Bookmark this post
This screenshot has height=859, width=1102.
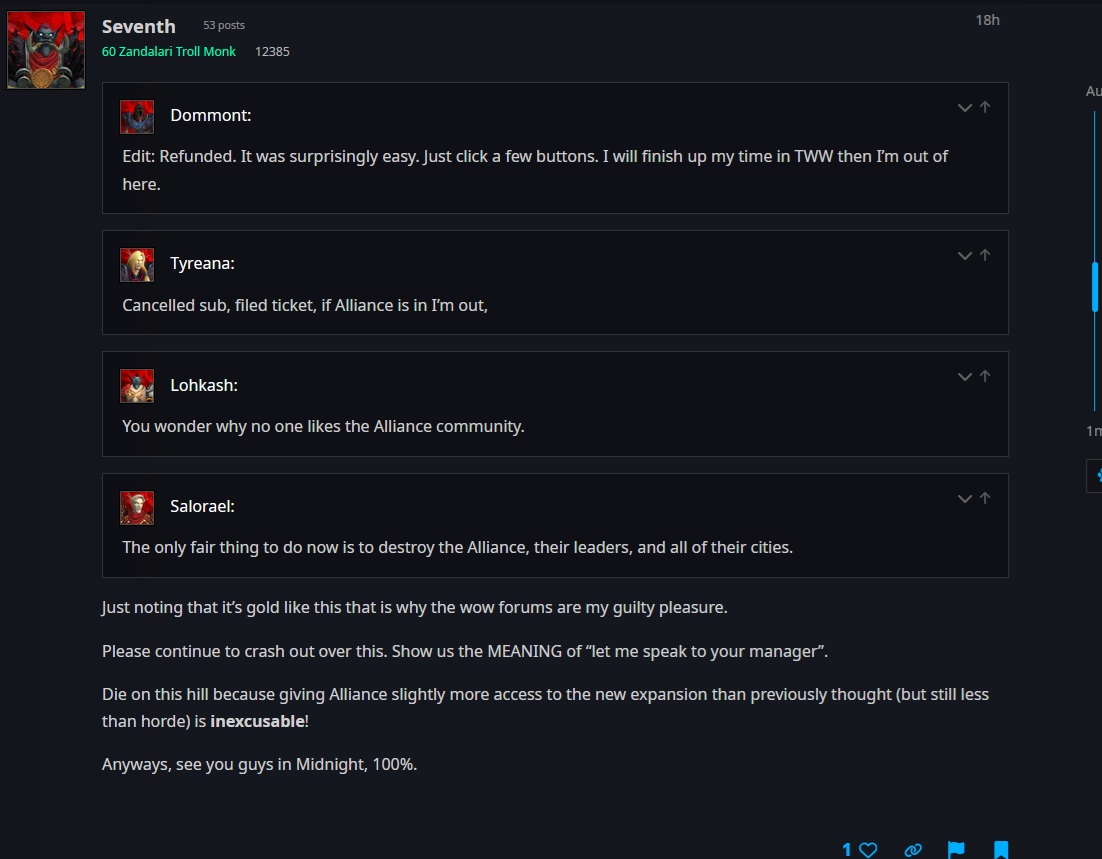tap(1000, 850)
